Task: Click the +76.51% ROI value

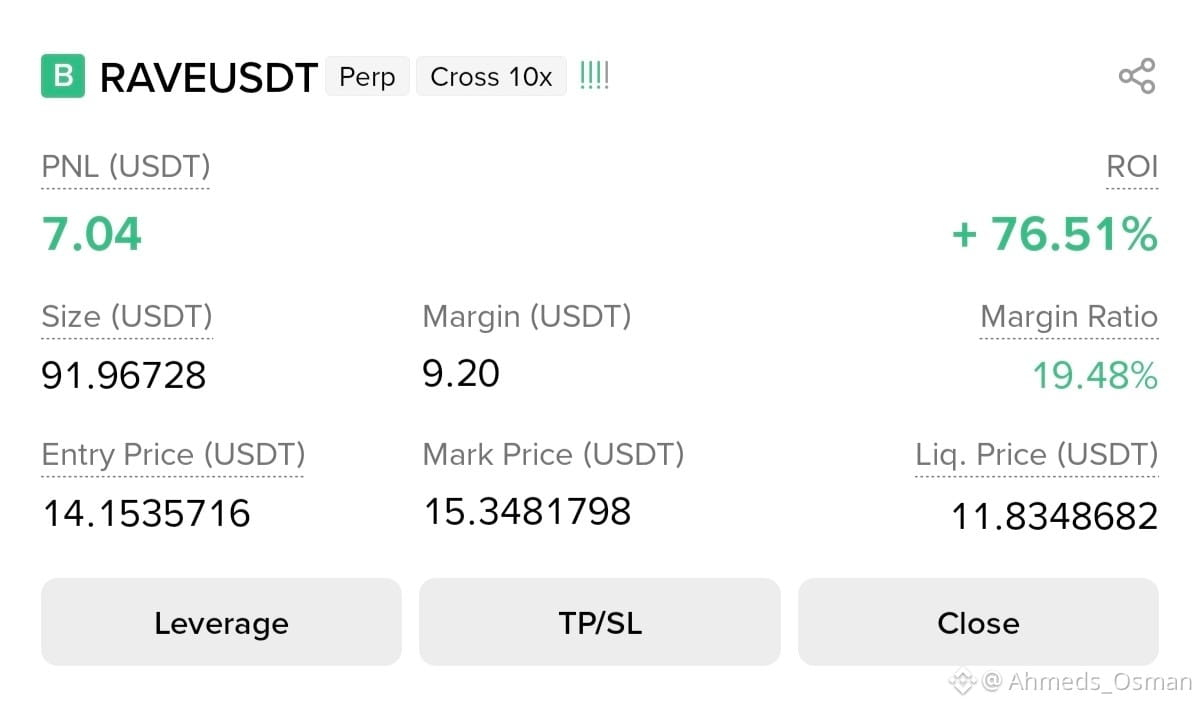Action: pyautogui.click(x=1055, y=234)
